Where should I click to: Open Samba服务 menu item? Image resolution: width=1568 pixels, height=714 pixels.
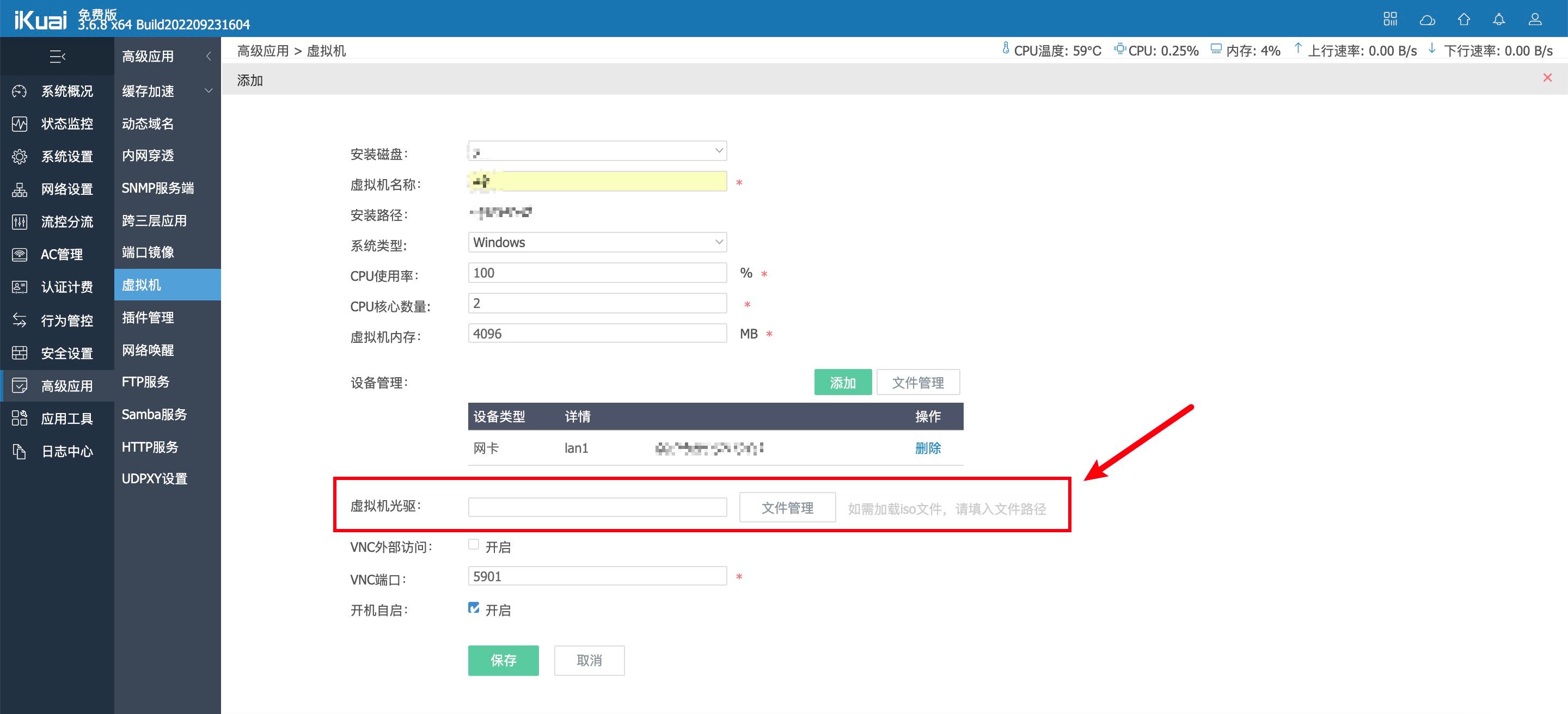coord(154,415)
